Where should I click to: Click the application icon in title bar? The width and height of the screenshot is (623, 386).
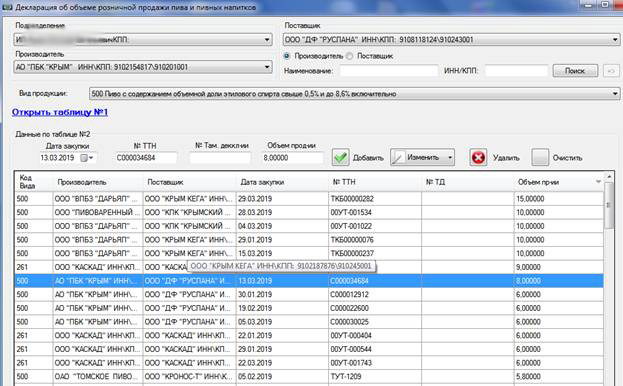coord(7,7)
